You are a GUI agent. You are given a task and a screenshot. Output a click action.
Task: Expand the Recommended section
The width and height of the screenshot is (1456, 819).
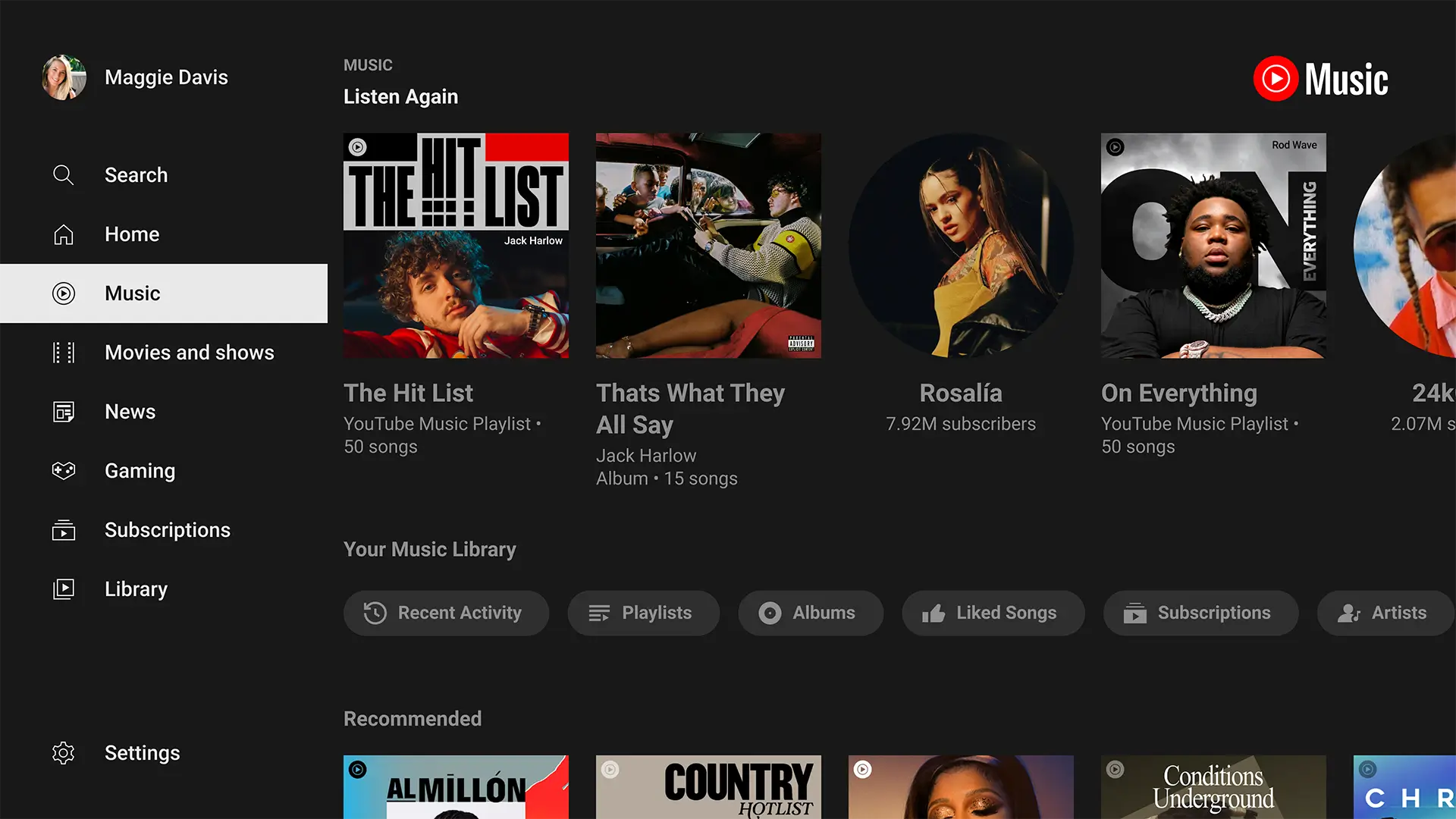(413, 718)
